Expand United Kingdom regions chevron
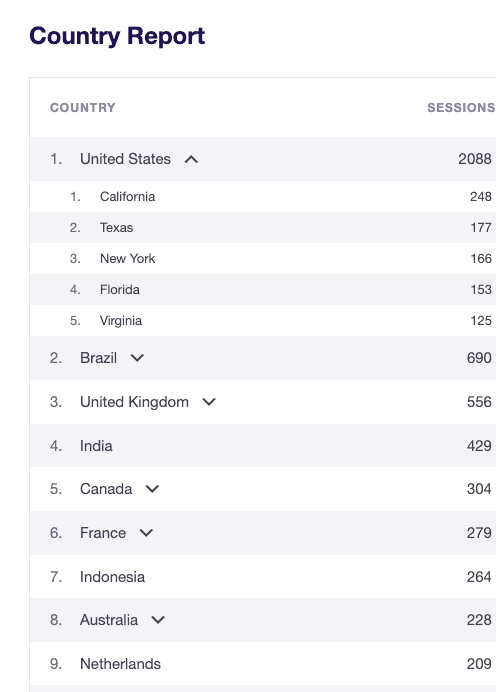 (209, 402)
